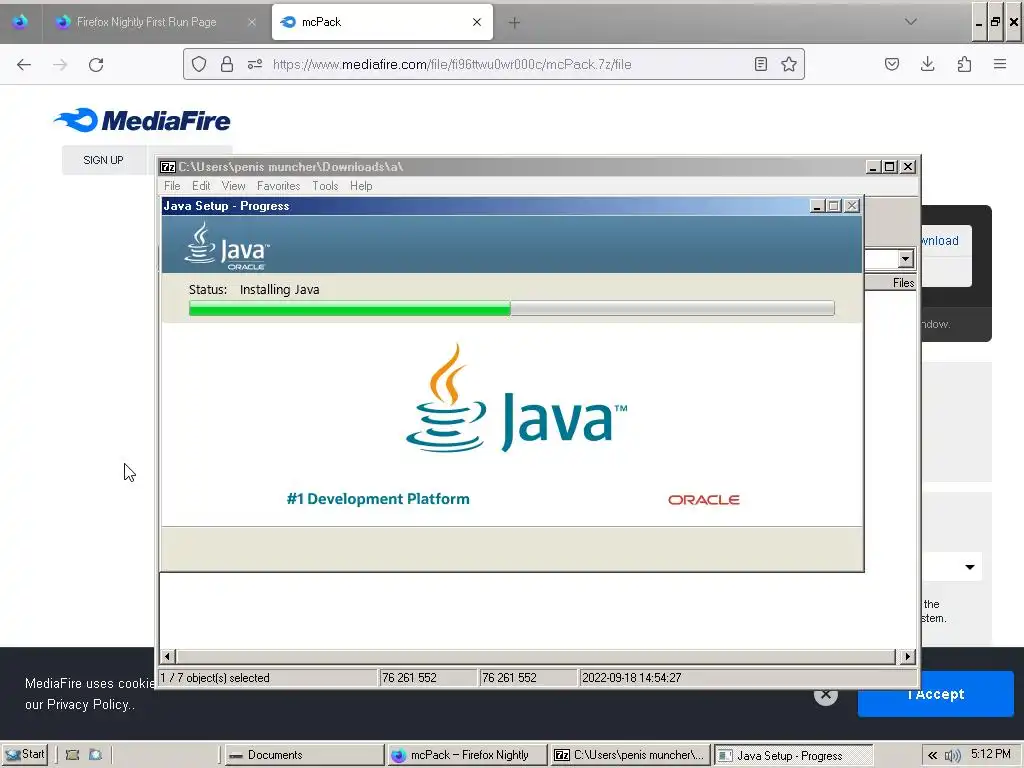1024x768 pixels.
Task: Select the mcPack tab
Action: (x=382, y=22)
